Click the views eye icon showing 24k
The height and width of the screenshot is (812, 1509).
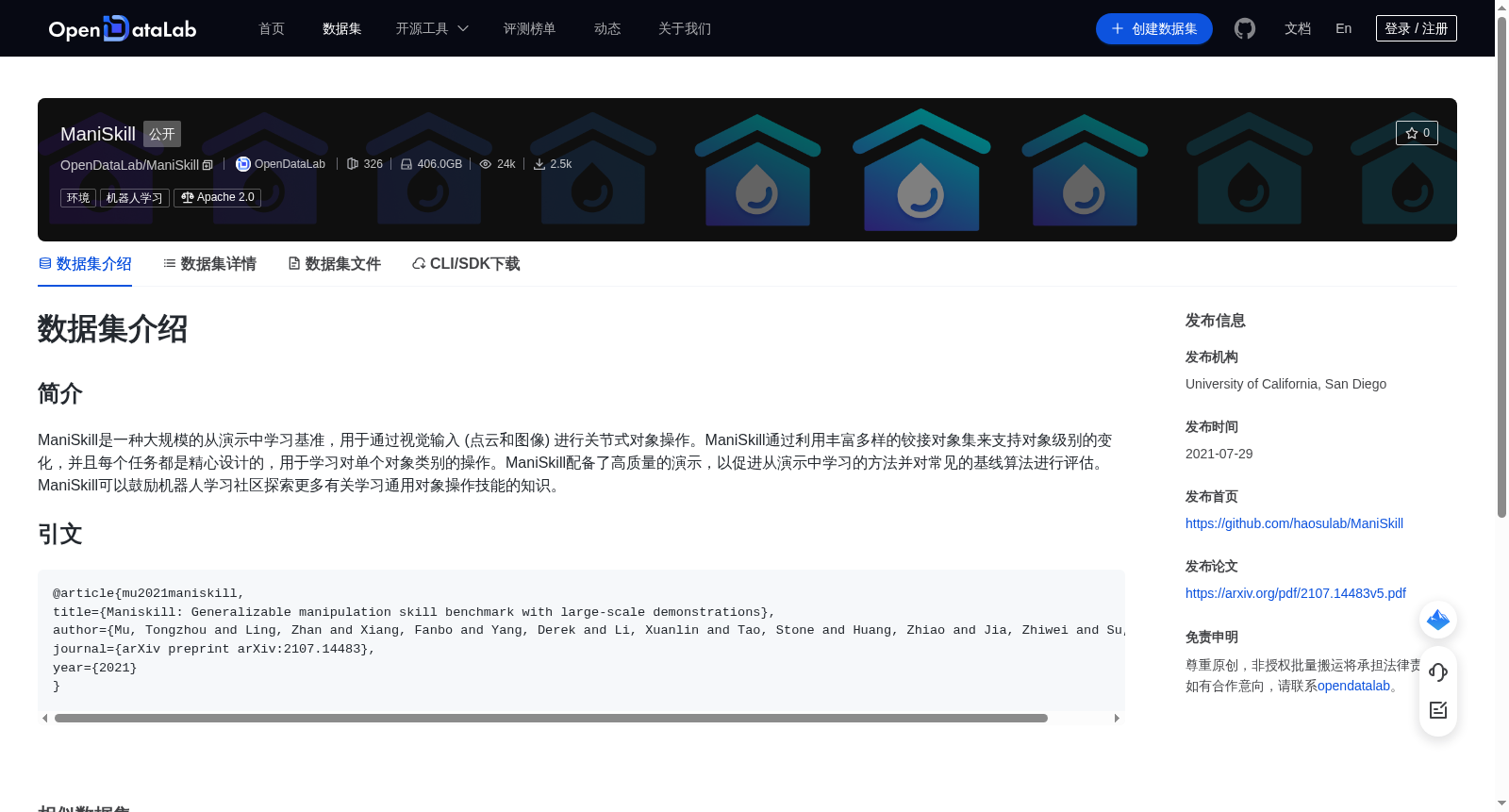tap(486, 164)
